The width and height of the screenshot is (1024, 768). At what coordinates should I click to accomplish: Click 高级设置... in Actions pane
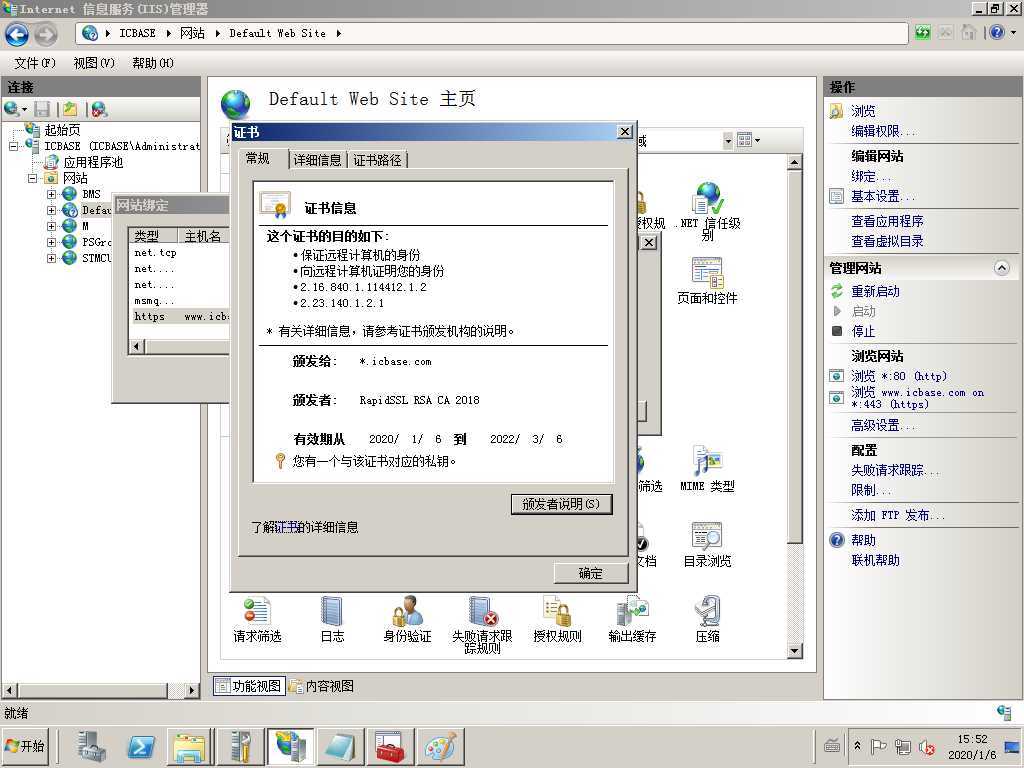pos(882,425)
